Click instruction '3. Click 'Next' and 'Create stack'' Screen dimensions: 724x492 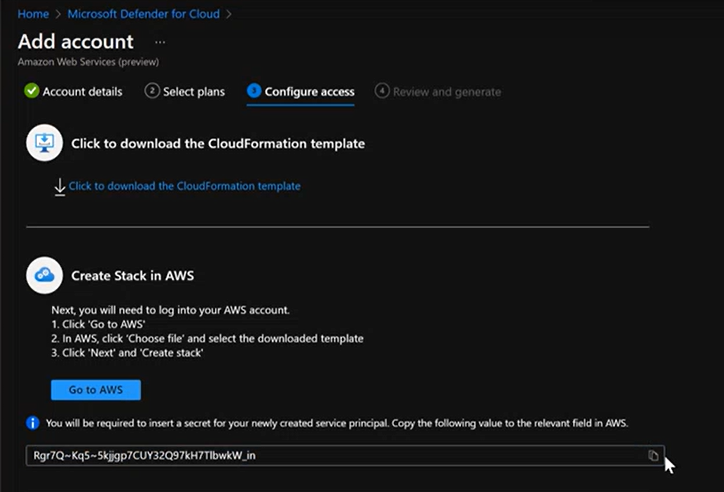(x=127, y=353)
